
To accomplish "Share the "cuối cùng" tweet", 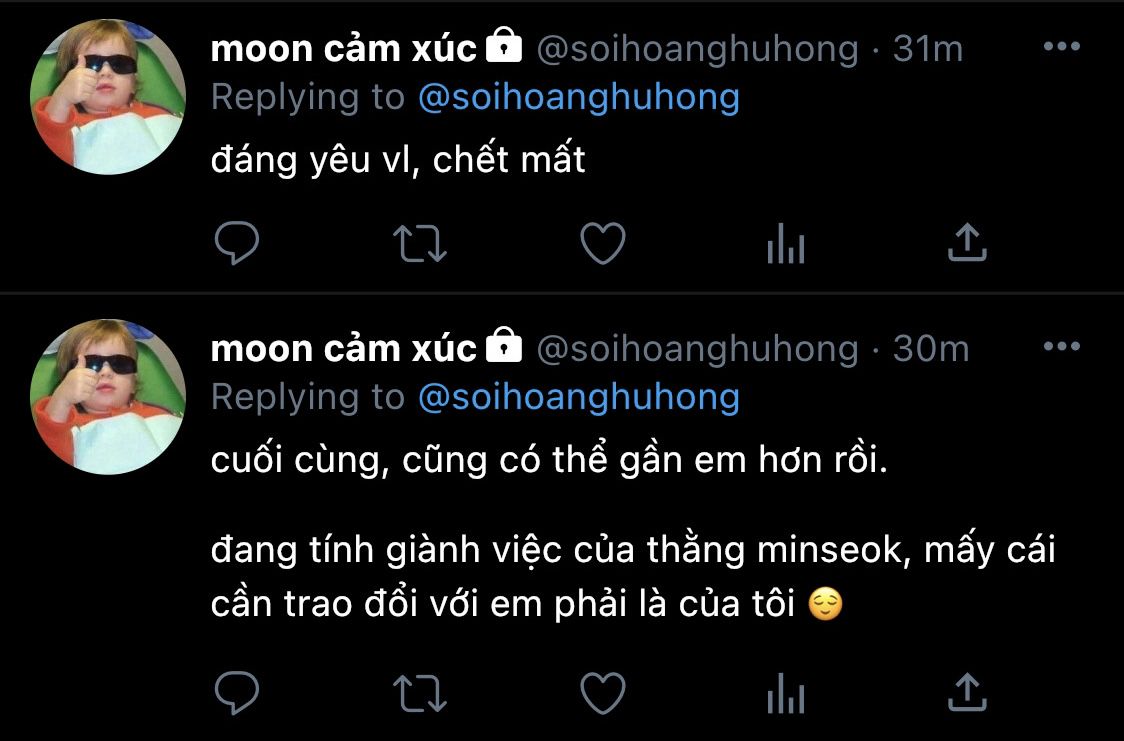I will [x=968, y=691].
